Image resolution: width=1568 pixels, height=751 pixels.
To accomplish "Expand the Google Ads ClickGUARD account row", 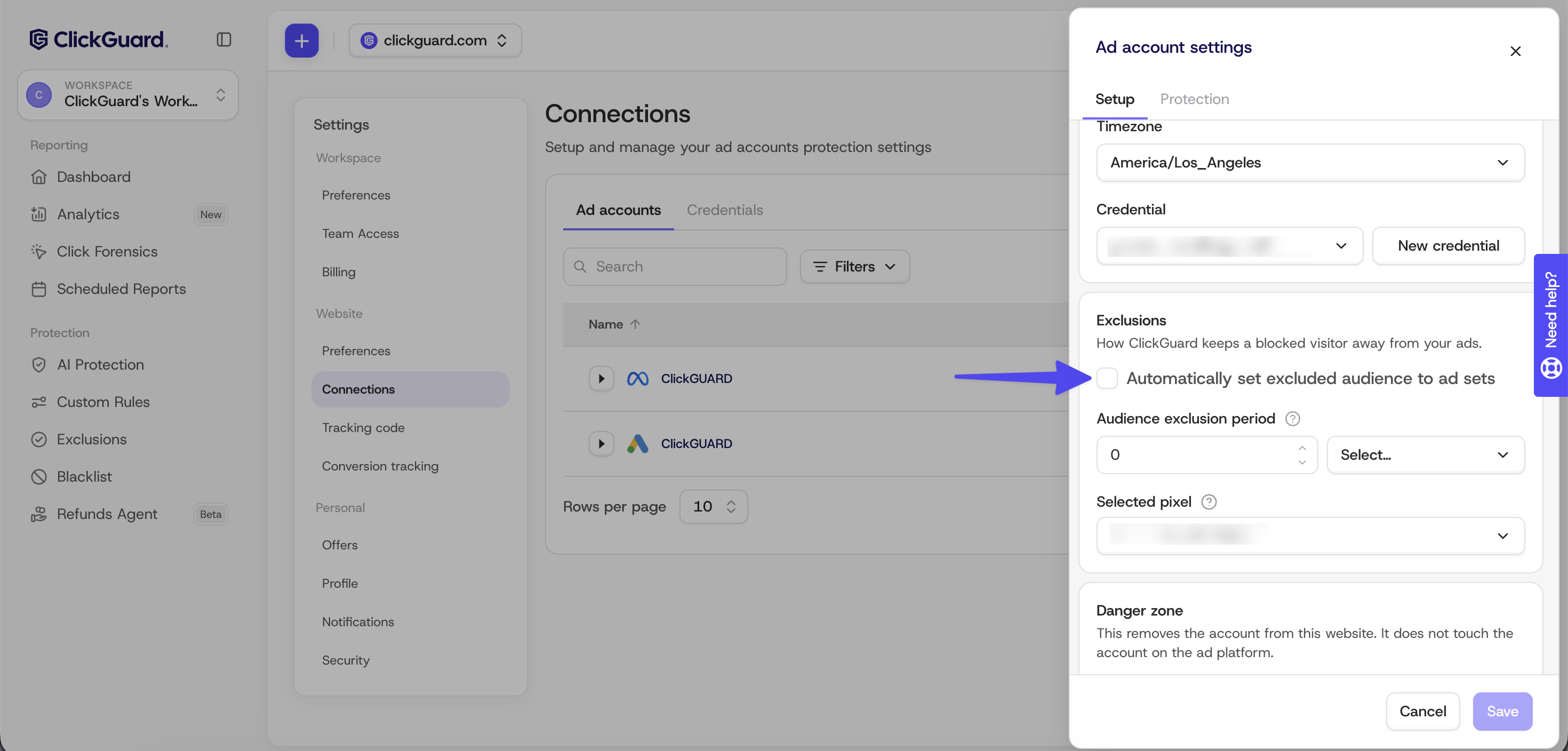I will click(x=601, y=444).
